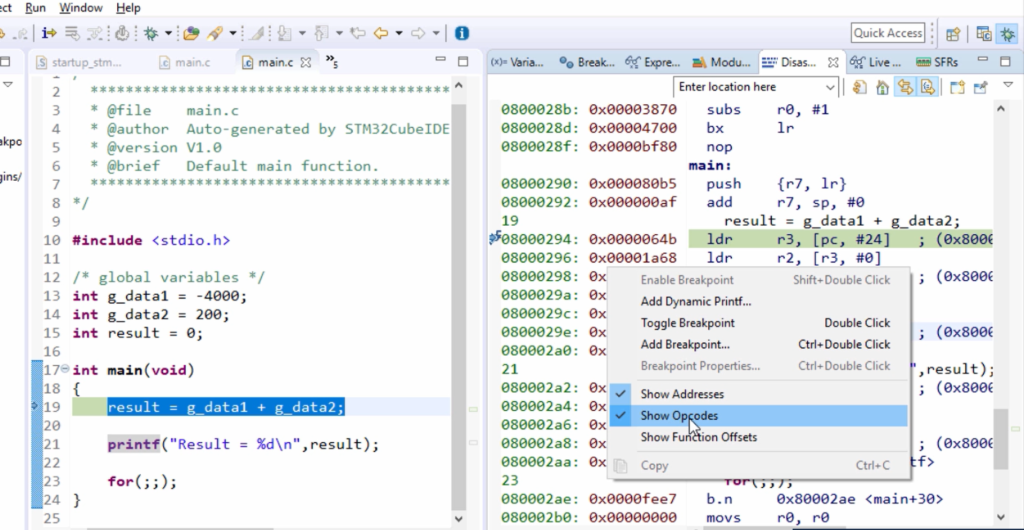Maximize the Disassembly view panel
Viewport: 1024px width, 530px height.
tap(1004, 61)
